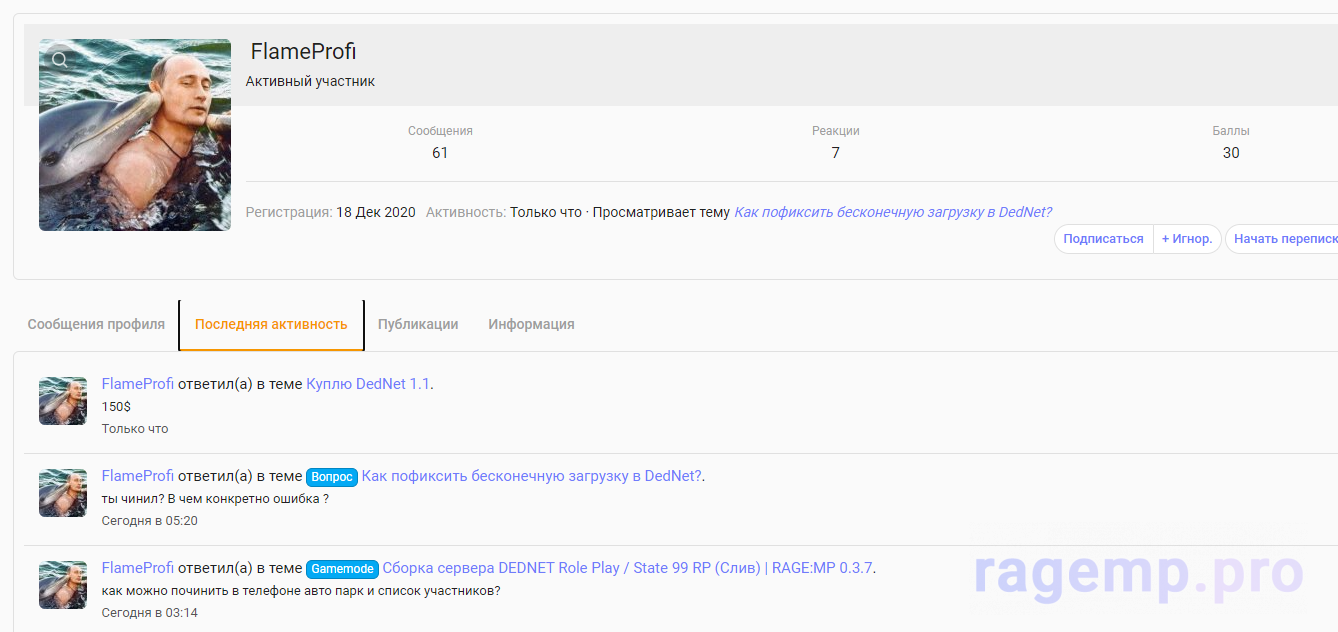Open the viewed topic link about бесконечную загрузку
Viewport: 1338px width, 632px height.
click(893, 212)
